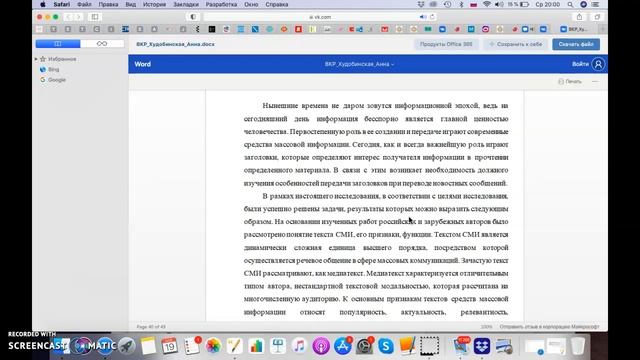Open Skype in Dock
640x360 pixels.
386,346
